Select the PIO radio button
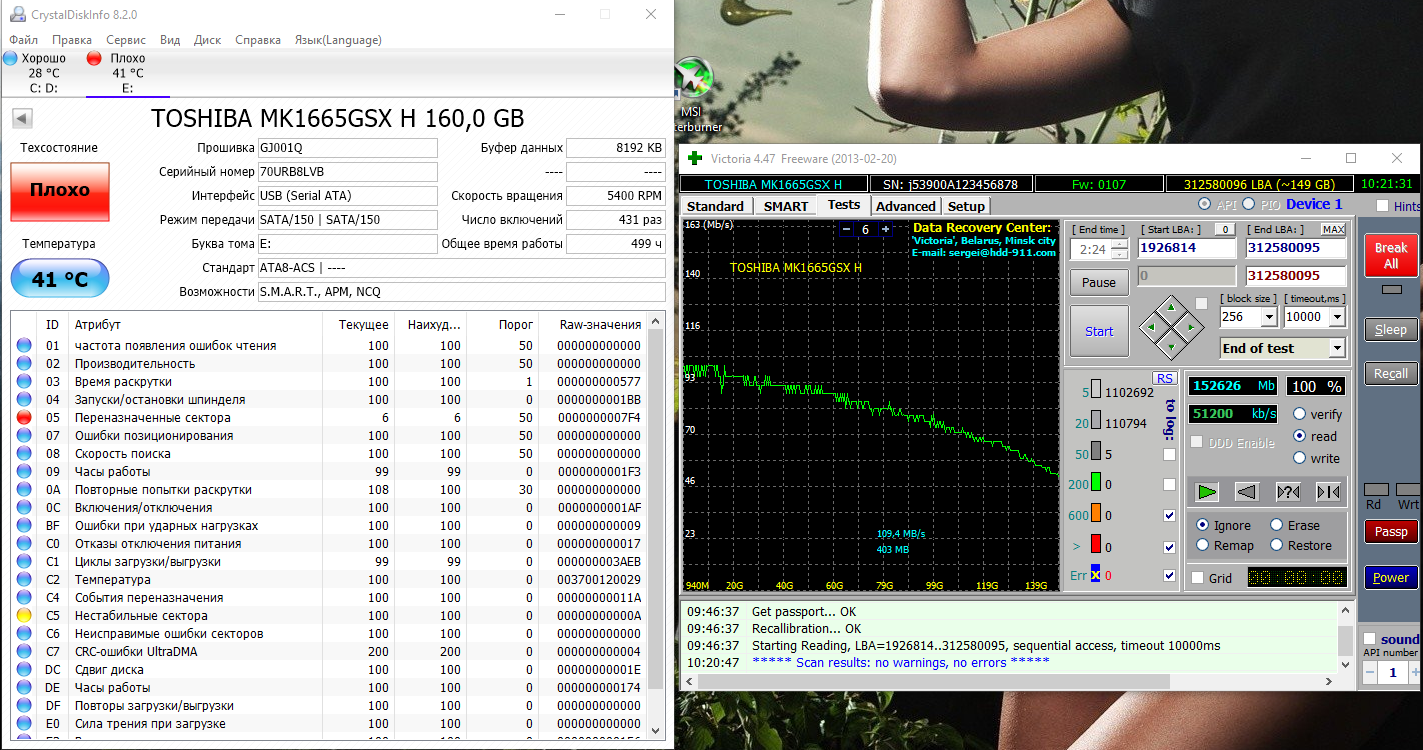 (1248, 204)
